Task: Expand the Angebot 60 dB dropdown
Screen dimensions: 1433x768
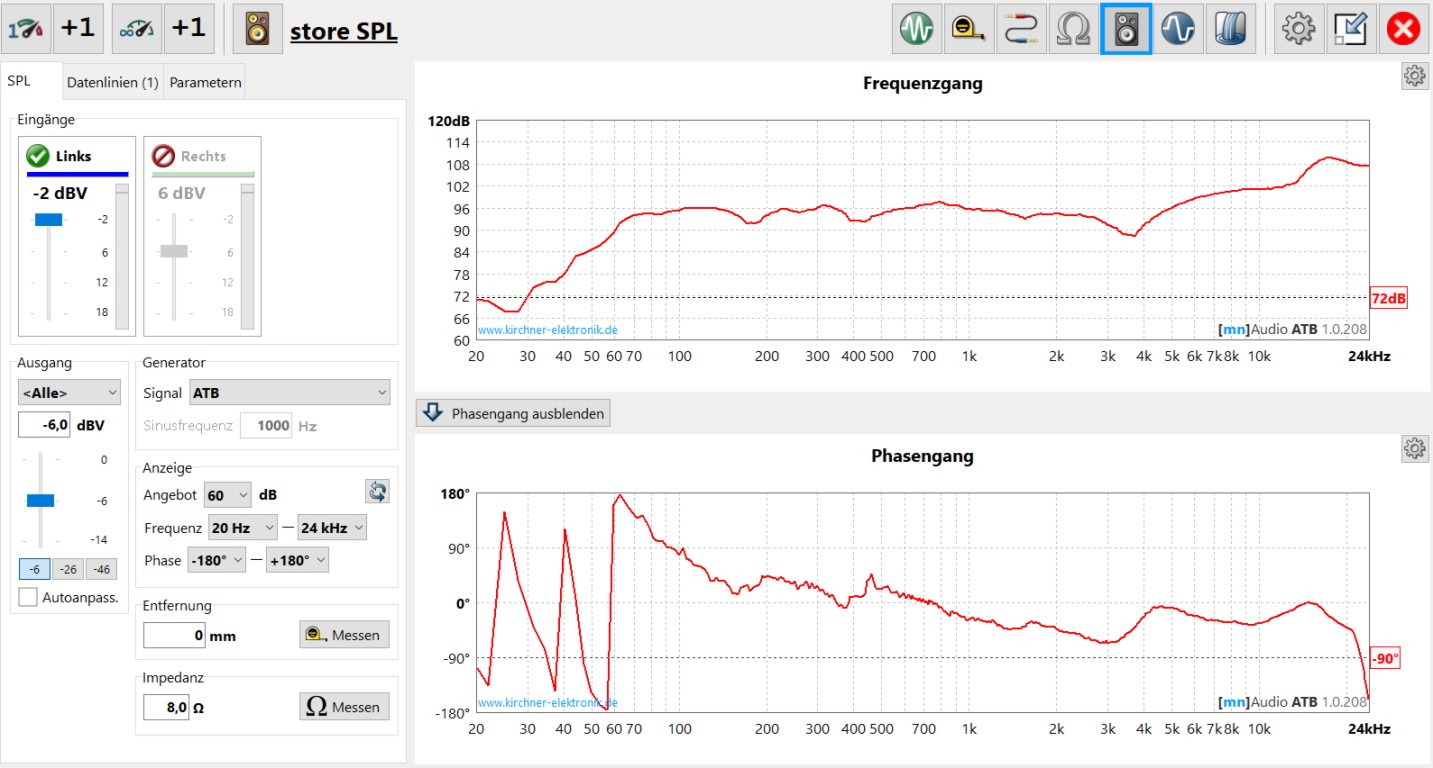Action: [x=228, y=494]
